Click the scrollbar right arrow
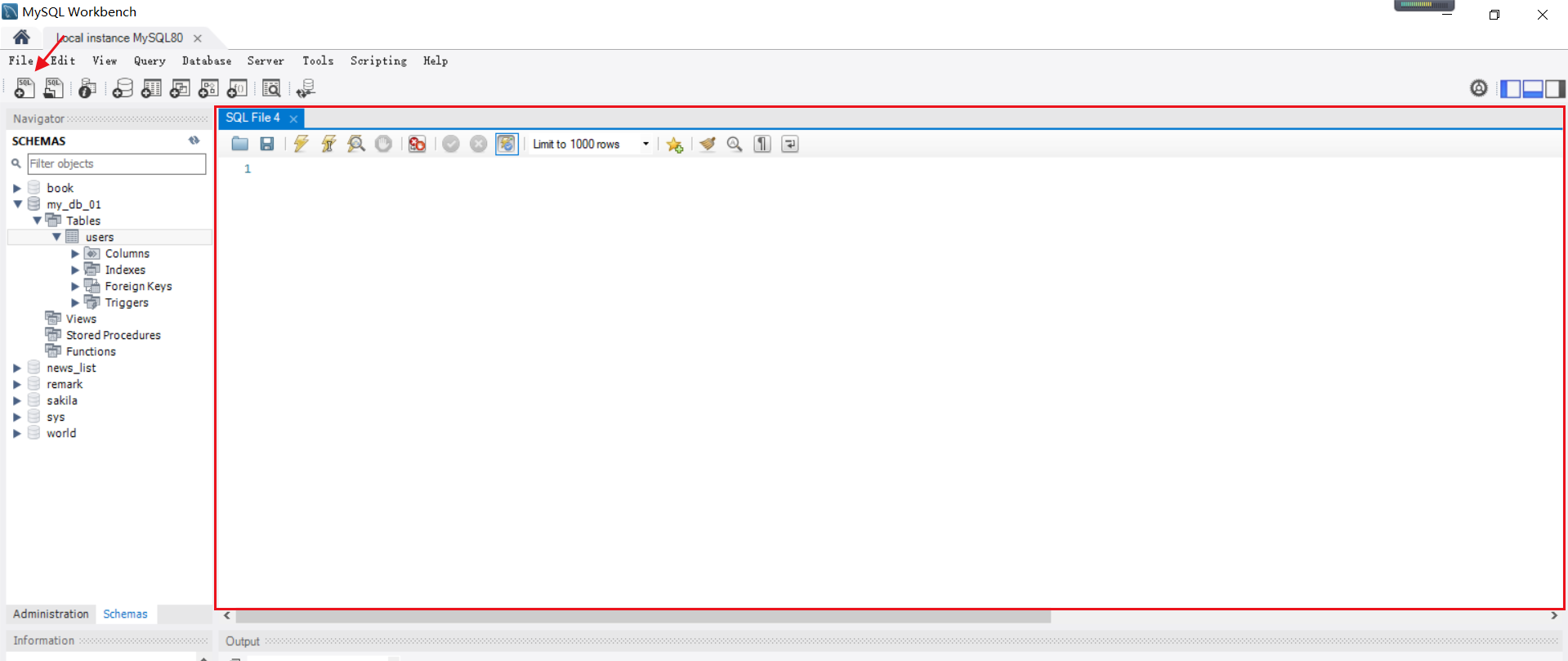Image resolution: width=1568 pixels, height=661 pixels. (x=1554, y=616)
